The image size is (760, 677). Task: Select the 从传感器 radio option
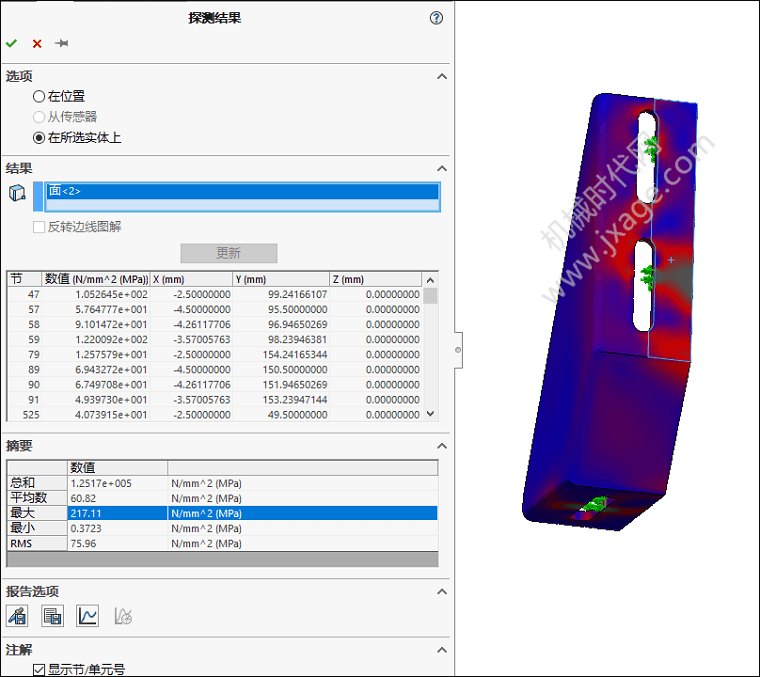pyautogui.click(x=39, y=117)
